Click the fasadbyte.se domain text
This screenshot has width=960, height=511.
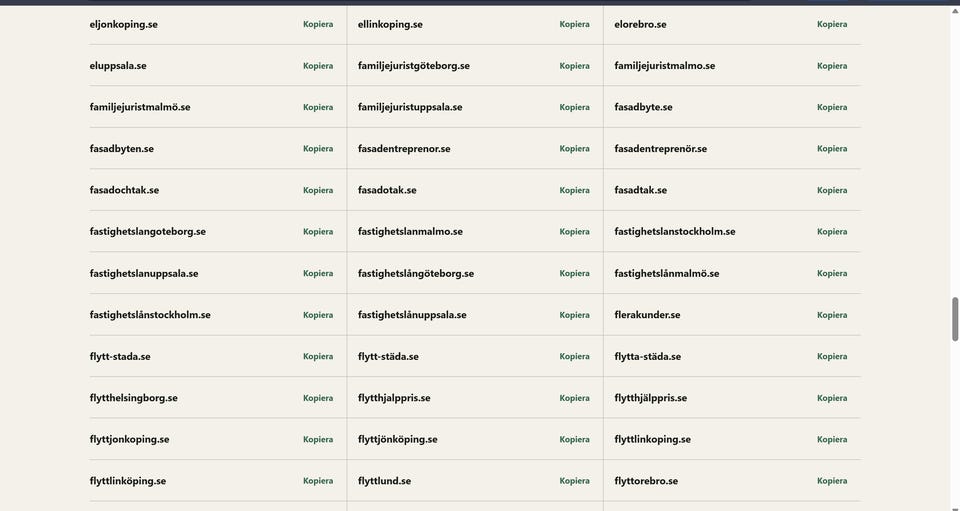pyautogui.click(x=643, y=107)
